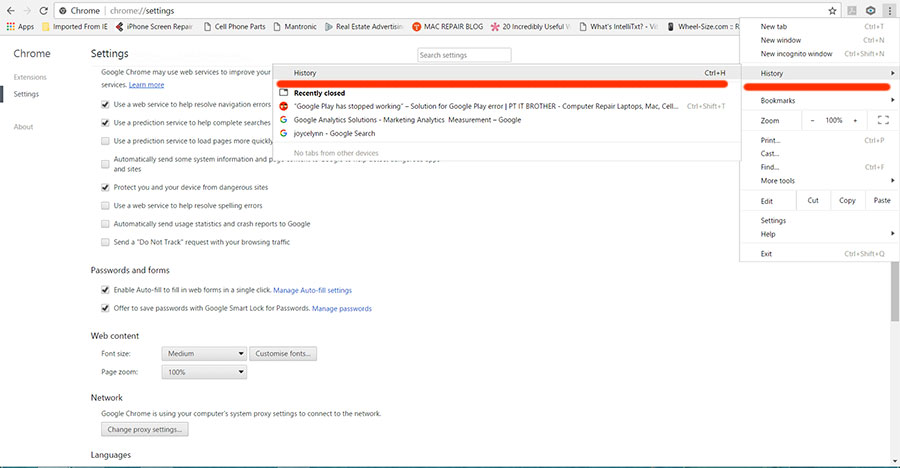The height and width of the screenshot is (468, 900).
Task: Open the Learn more link
Action: [146, 84]
